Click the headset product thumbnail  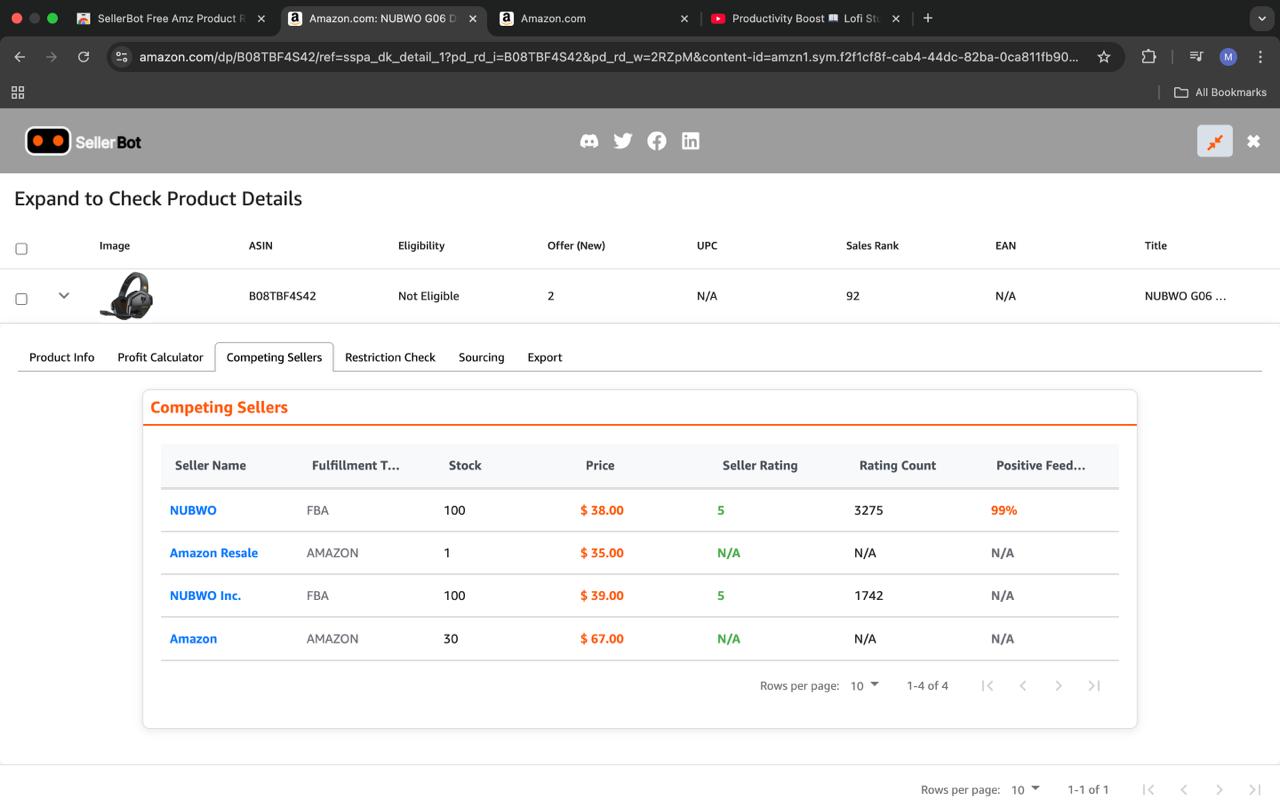coord(126,296)
